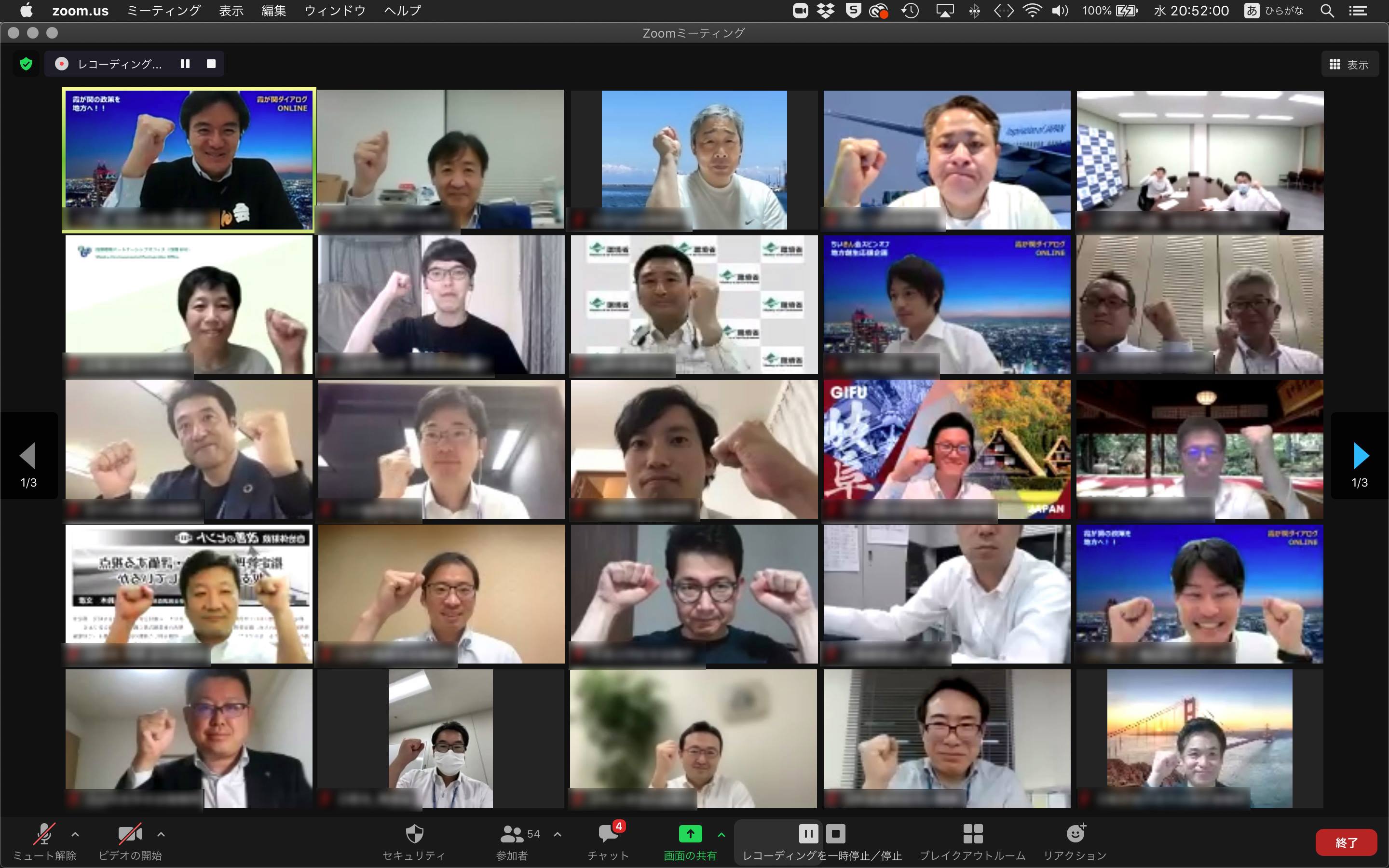Screen dimensions: 1389x868
Task: Open the Apple menu
Action: [x=26, y=10]
